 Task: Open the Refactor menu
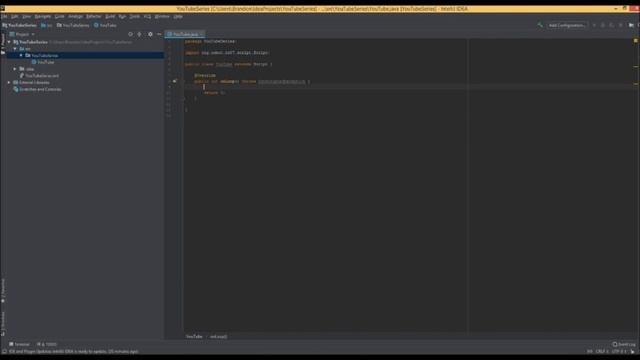click(93, 16)
